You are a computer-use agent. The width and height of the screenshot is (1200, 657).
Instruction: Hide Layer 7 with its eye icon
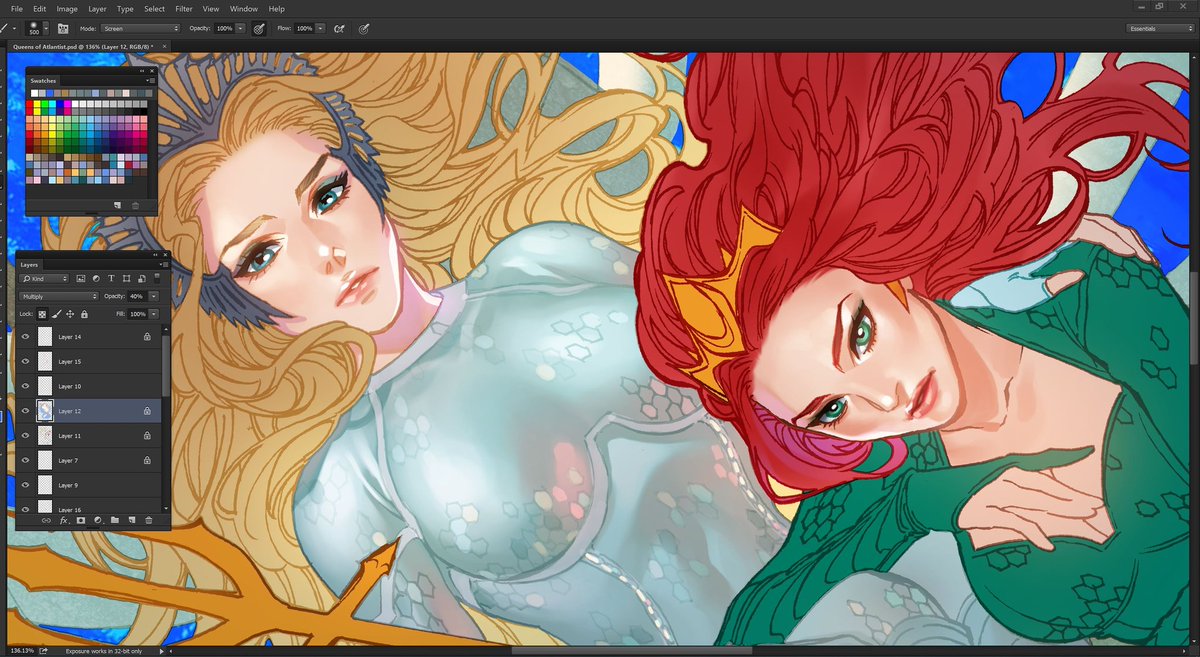pyautogui.click(x=26, y=460)
